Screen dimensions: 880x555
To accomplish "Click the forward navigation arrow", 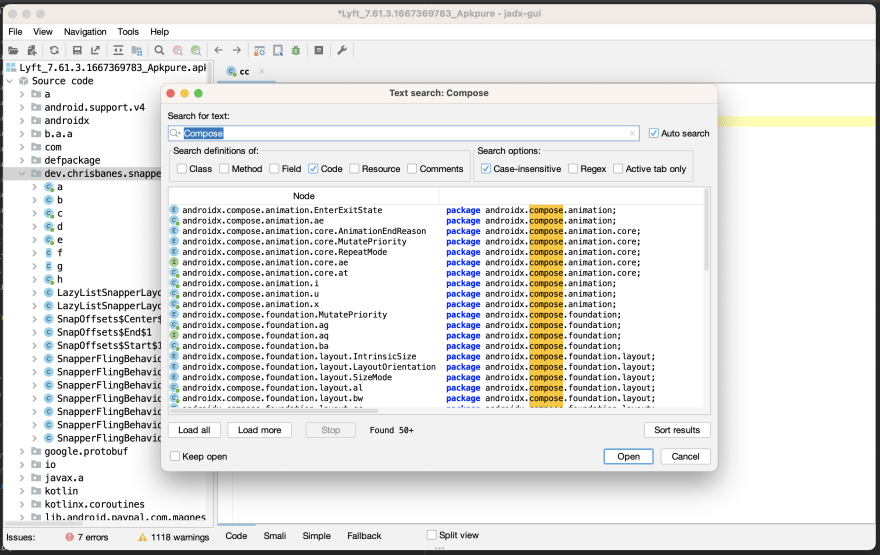I will point(237,51).
